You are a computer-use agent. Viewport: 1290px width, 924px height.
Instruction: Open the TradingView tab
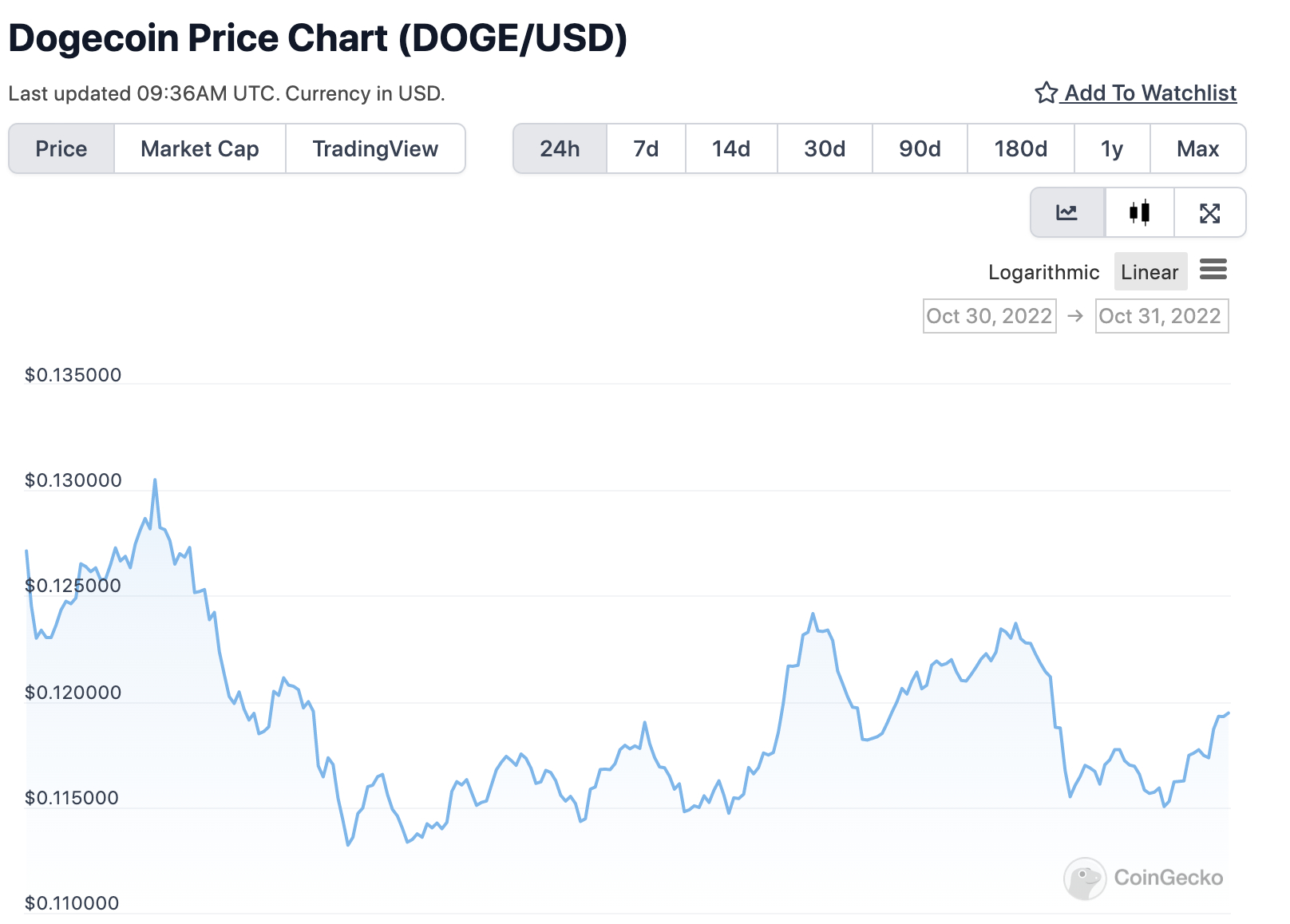(x=375, y=148)
